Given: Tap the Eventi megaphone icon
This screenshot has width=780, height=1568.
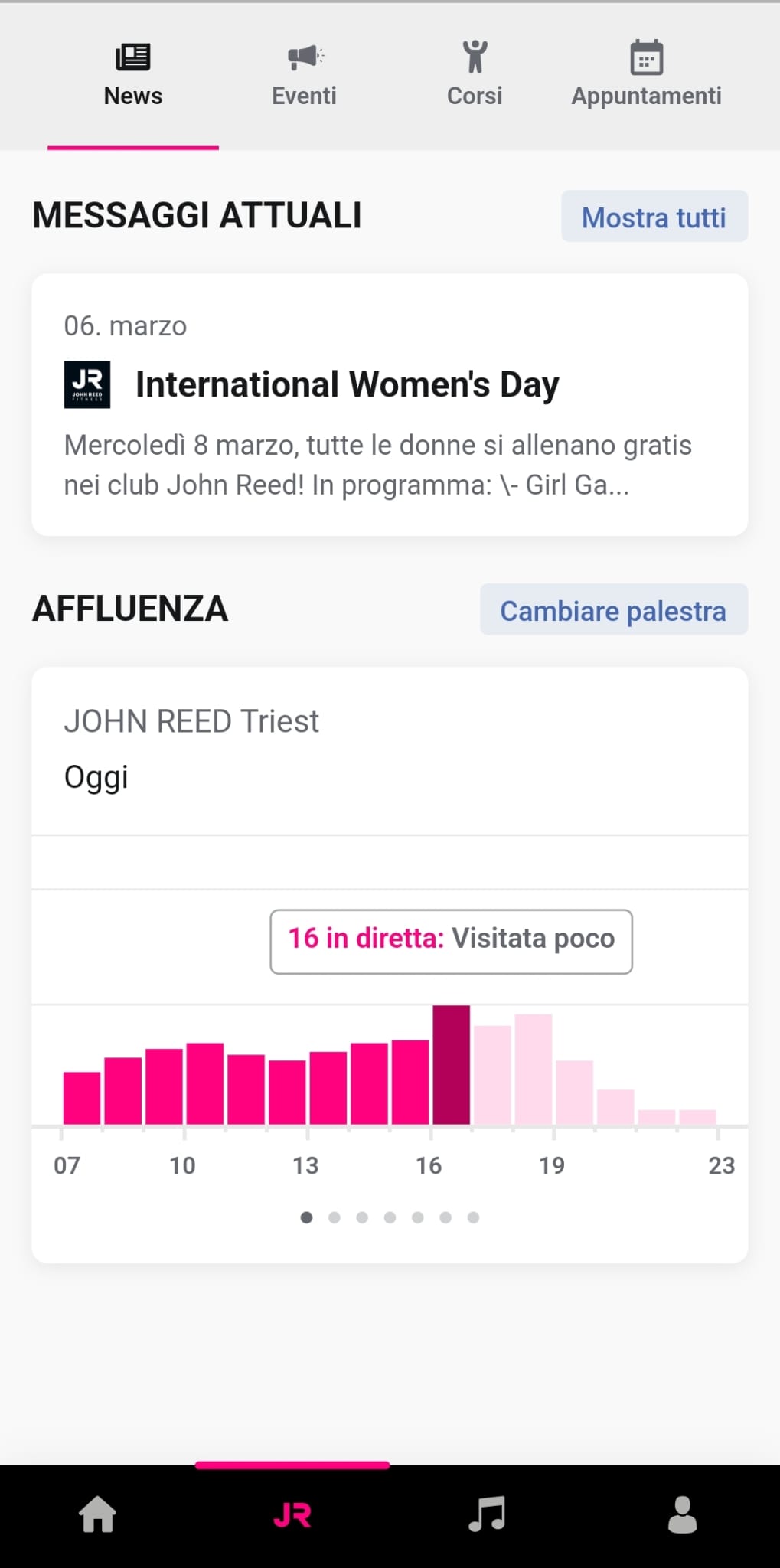Looking at the screenshot, I should coord(305,57).
